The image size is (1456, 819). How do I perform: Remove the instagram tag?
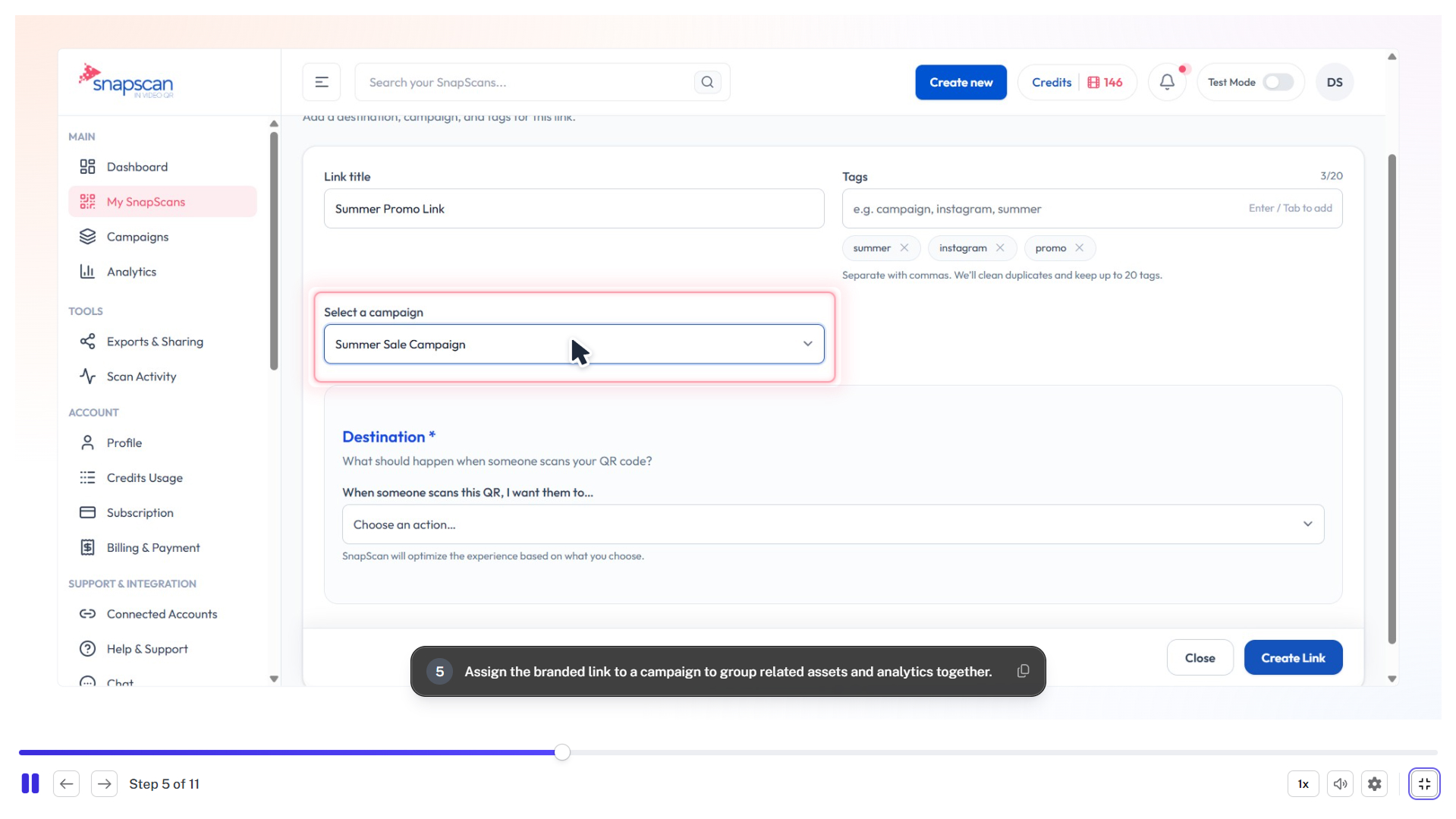[1000, 248]
